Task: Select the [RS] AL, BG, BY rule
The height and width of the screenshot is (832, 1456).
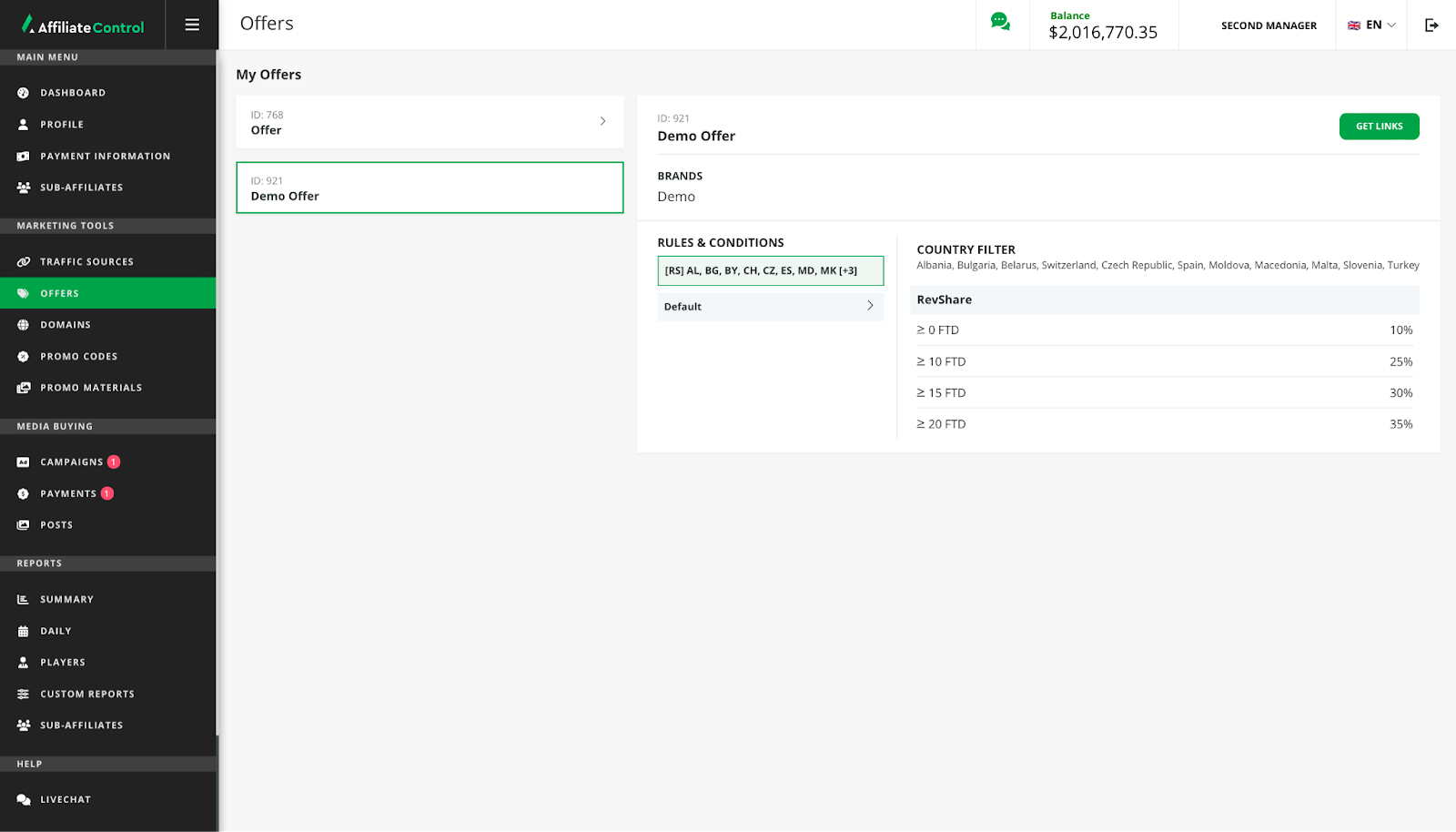Action: pos(770,271)
